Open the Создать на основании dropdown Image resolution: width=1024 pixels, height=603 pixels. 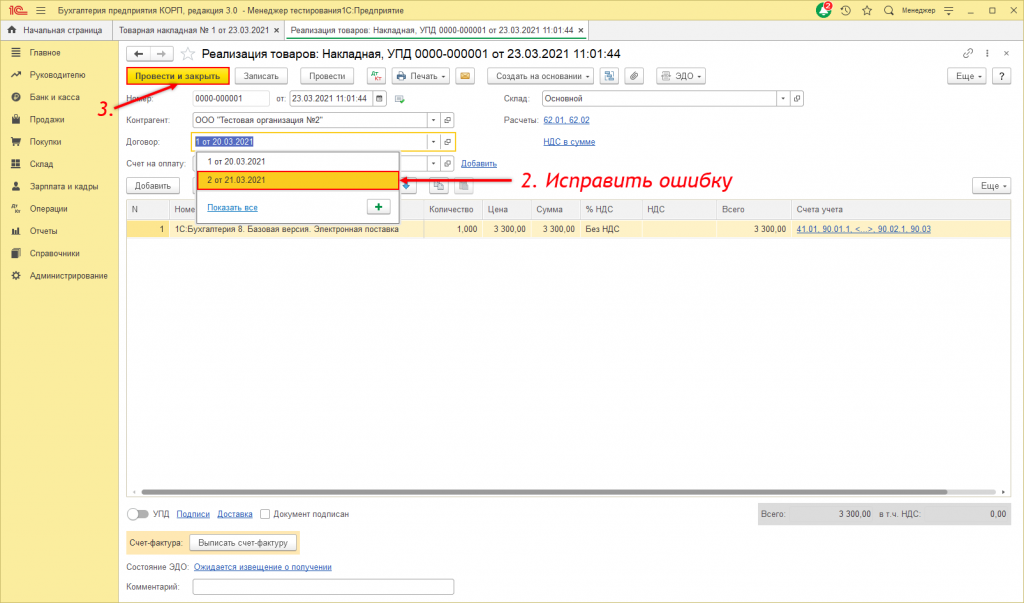(x=541, y=76)
